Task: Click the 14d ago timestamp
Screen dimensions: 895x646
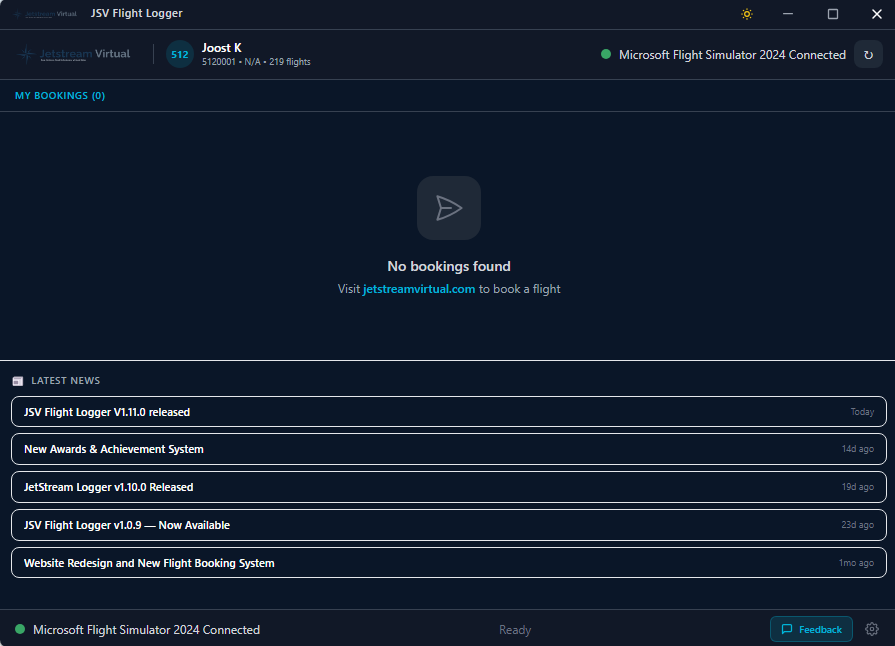Action: [x=857, y=449]
